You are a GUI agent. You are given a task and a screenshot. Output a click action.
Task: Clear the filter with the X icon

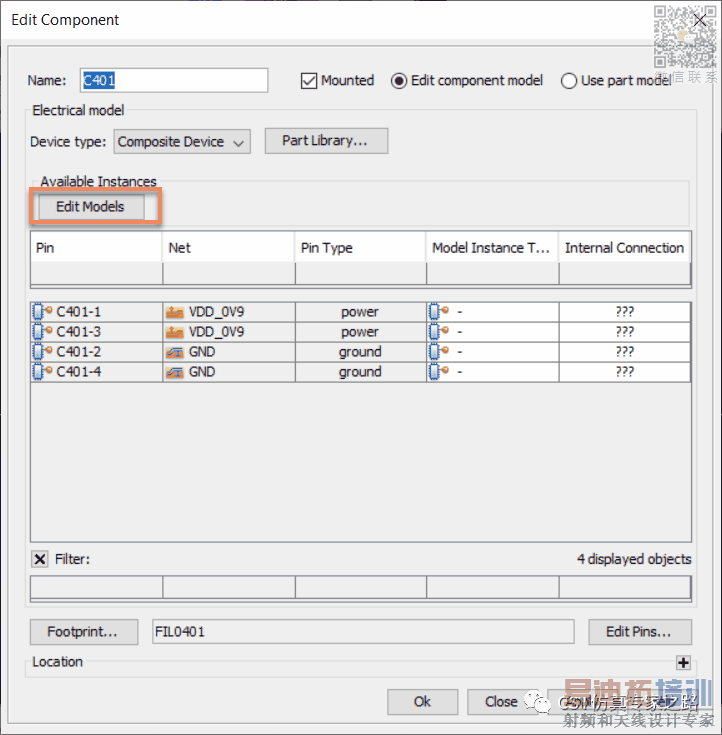pos(40,559)
